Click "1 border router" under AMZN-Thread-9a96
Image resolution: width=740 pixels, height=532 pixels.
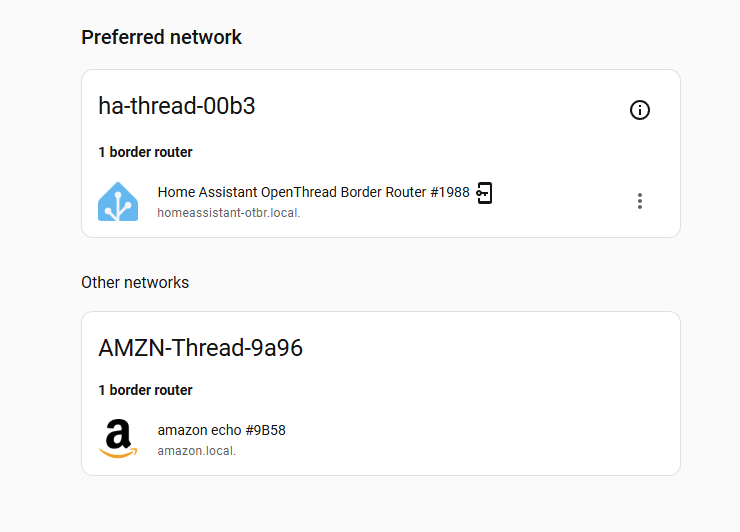145,390
